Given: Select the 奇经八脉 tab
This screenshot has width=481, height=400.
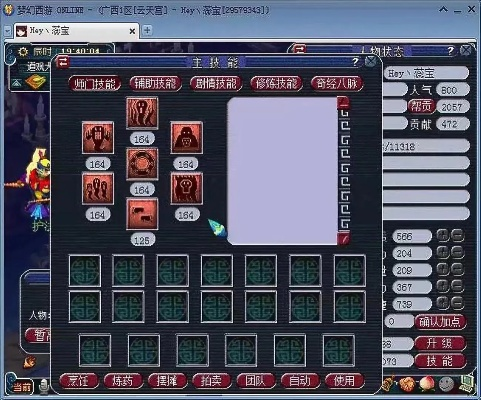Looking at the screenshot, I should point(337,83).
